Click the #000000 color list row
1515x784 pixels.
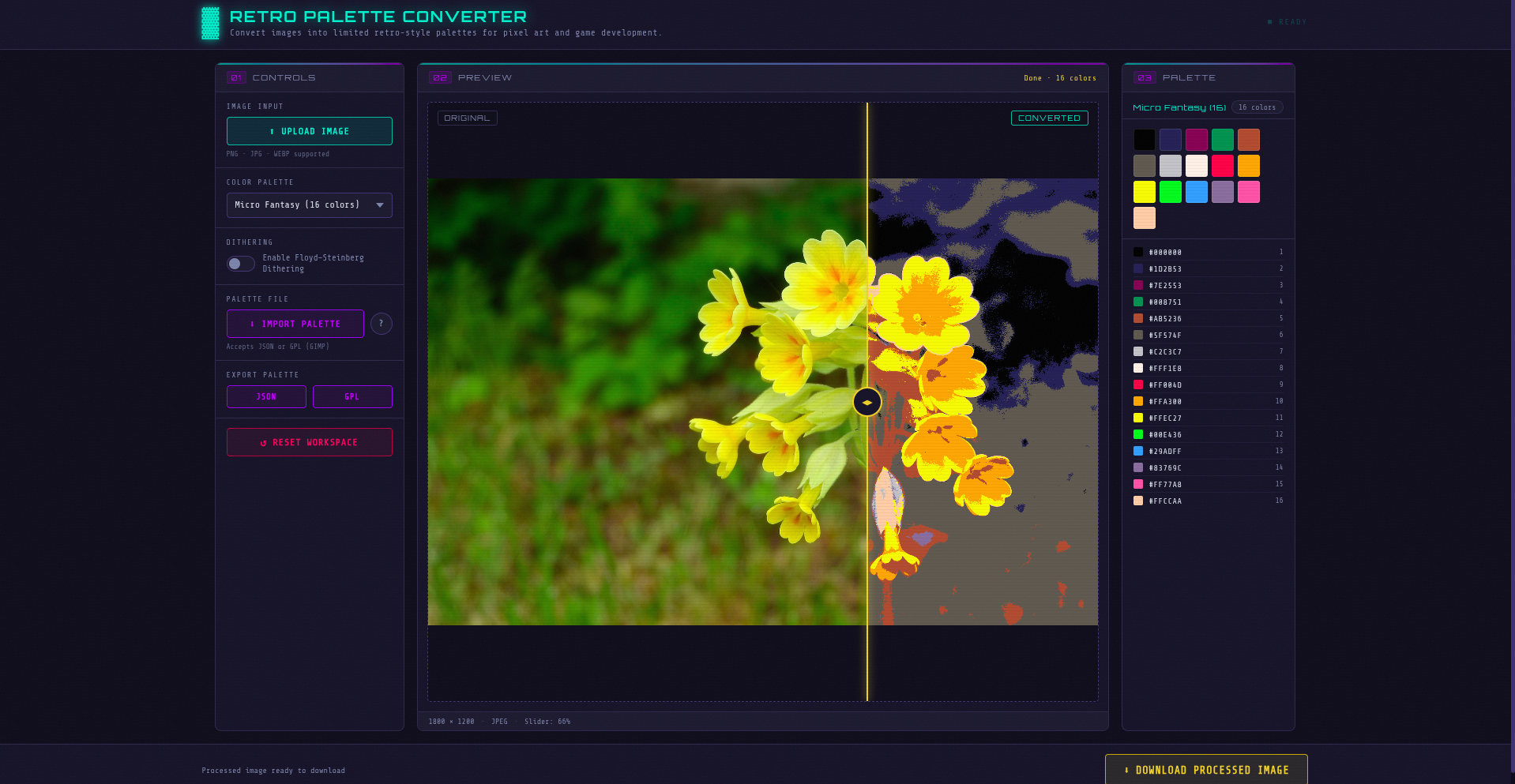coord(1209,252)
